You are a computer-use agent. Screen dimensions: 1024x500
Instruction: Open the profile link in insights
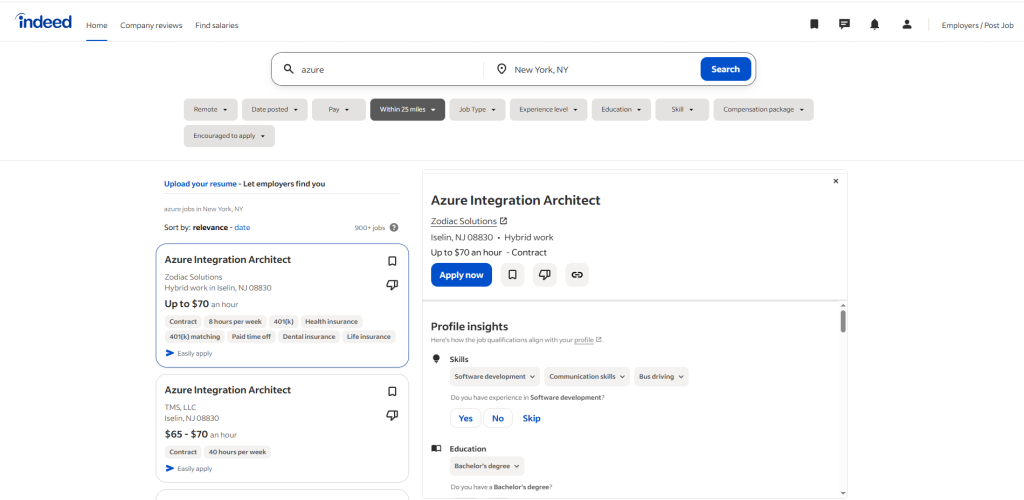click(584, 340)
